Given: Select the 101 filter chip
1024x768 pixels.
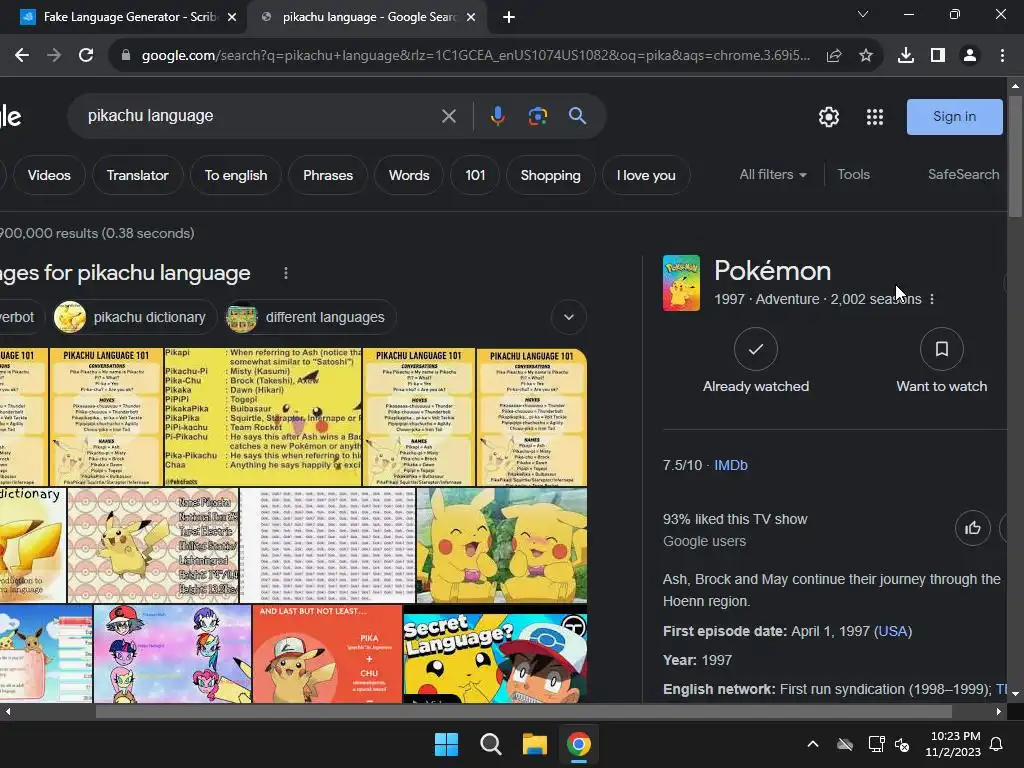Looking at the screenshot, I should (475, 175).
